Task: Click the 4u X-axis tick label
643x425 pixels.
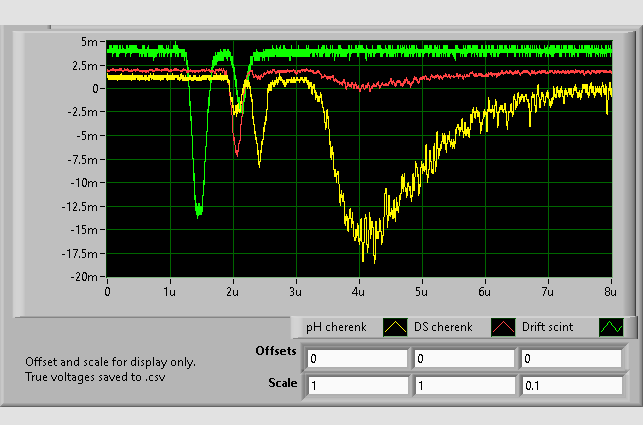Action: (358, 292)
